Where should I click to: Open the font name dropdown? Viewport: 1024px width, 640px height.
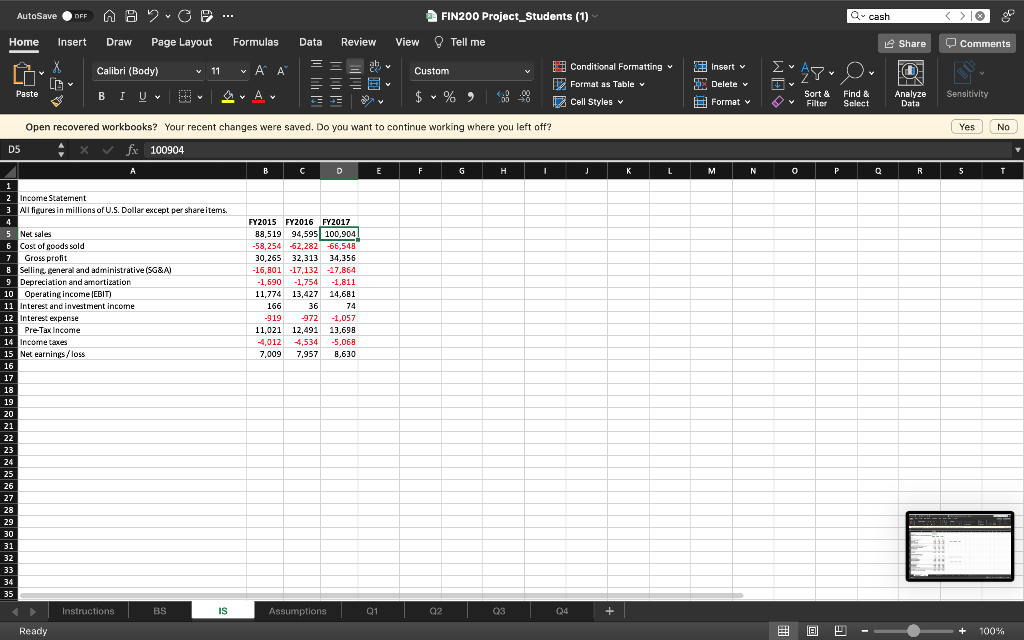pos(198,71)
